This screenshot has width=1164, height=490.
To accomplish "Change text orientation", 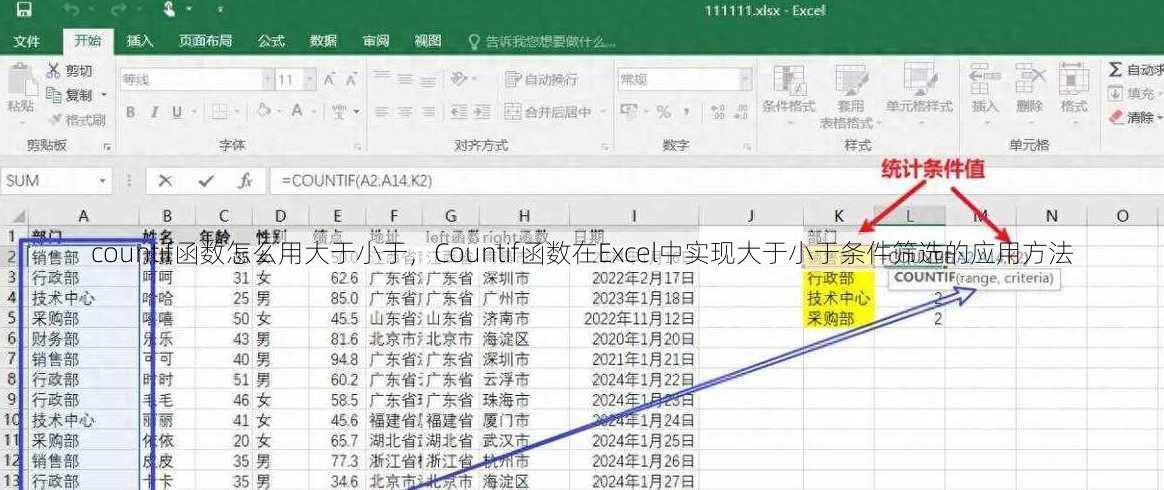I will click(x=460, y=78).
